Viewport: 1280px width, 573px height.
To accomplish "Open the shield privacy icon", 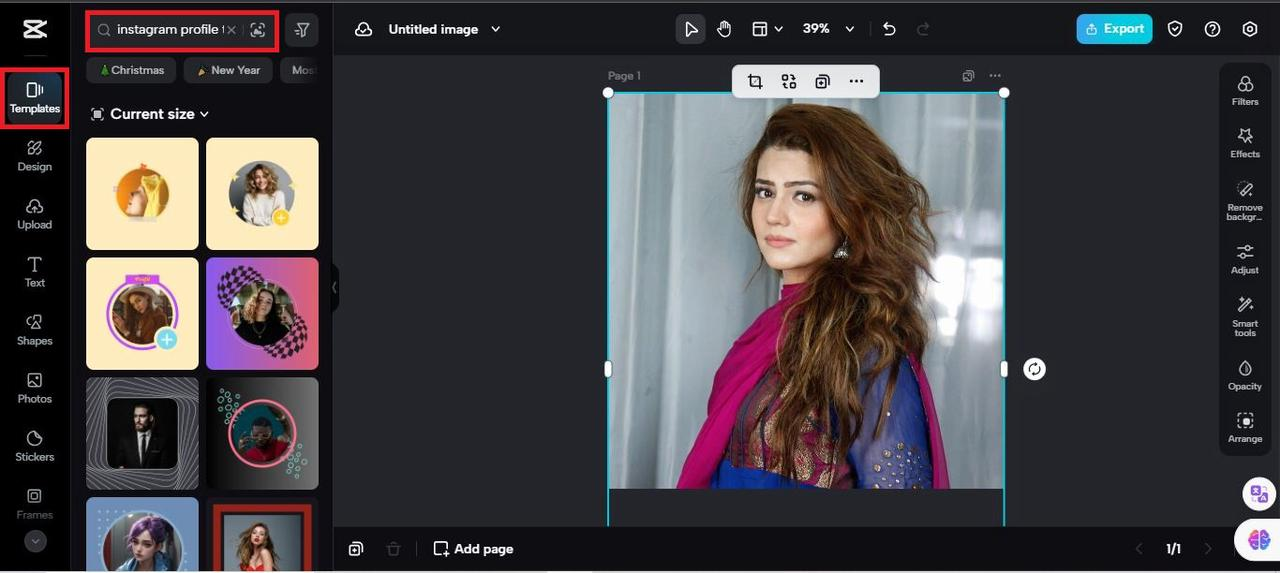I will coord(1175,29).
